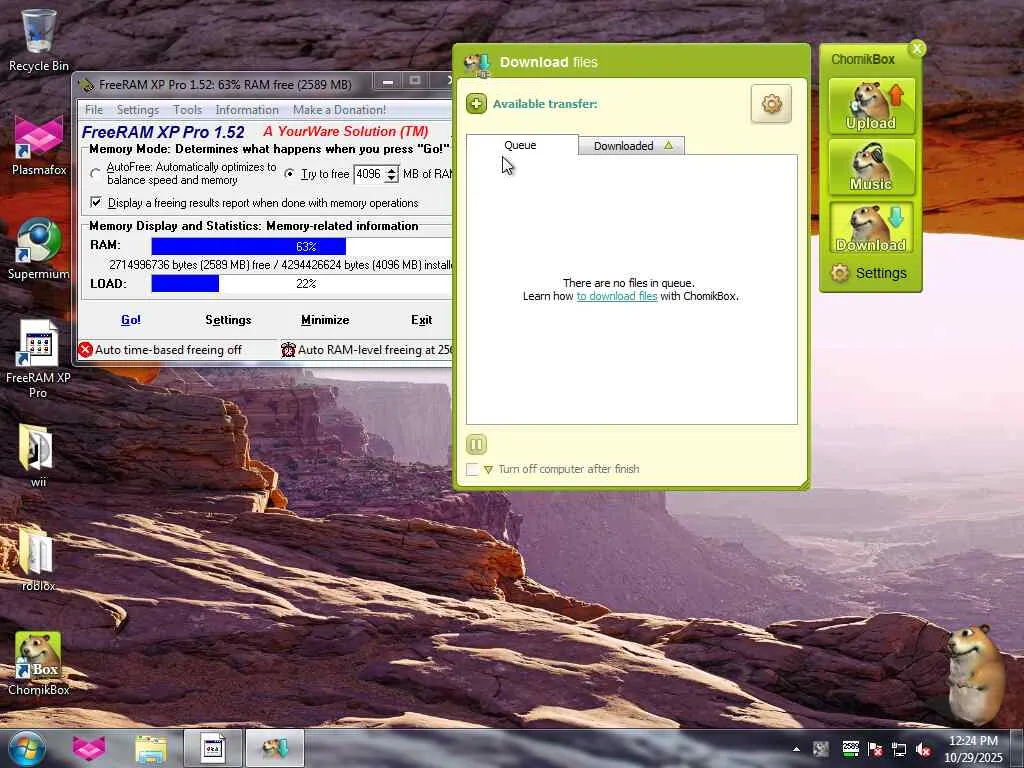Click the FreeRAM memory tray icon
1024x768 pixels.
pyautogui.click(x=850, y=748)
